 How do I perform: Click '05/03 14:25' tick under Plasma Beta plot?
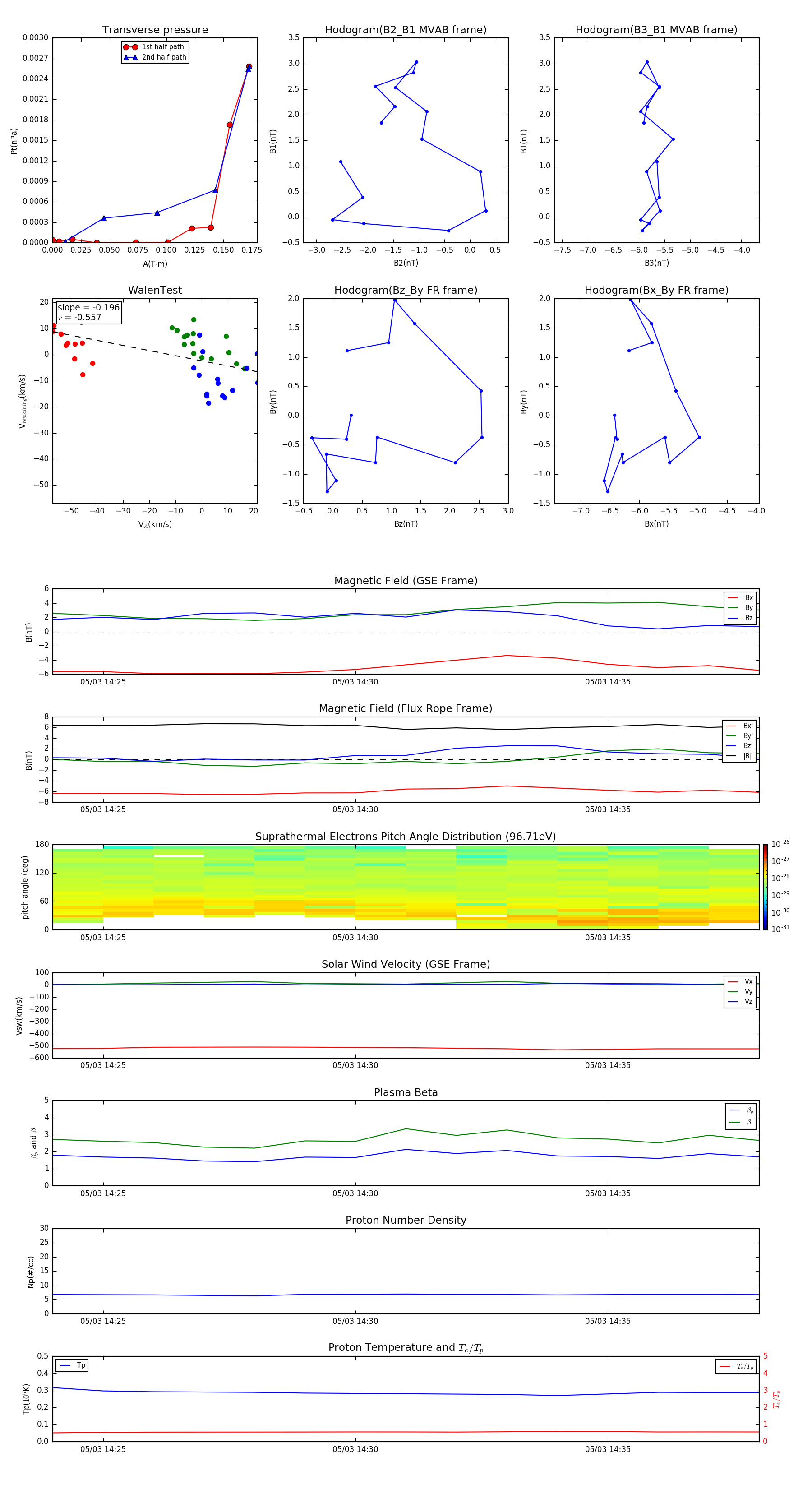pos(103,1193)
